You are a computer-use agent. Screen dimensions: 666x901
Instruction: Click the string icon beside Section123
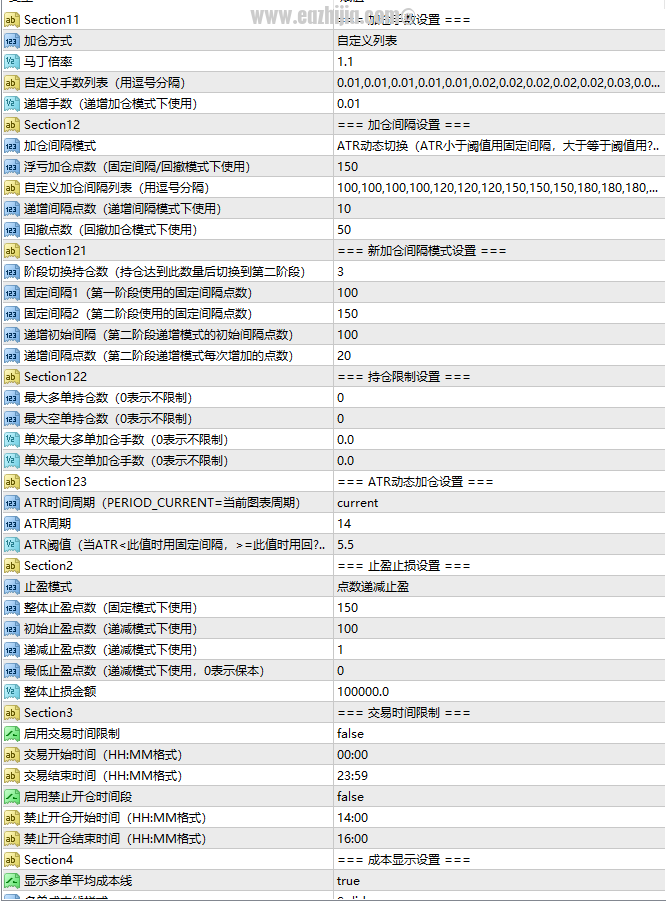tap(11, 482)
